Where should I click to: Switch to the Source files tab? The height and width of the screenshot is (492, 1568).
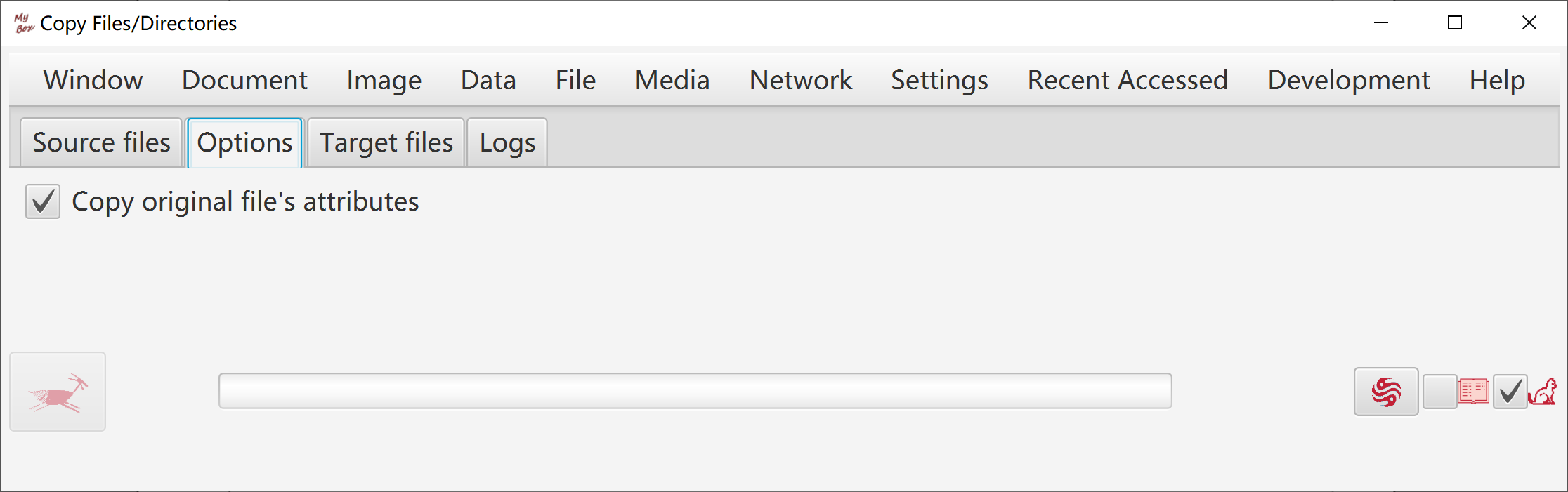[x=101, y=142]
